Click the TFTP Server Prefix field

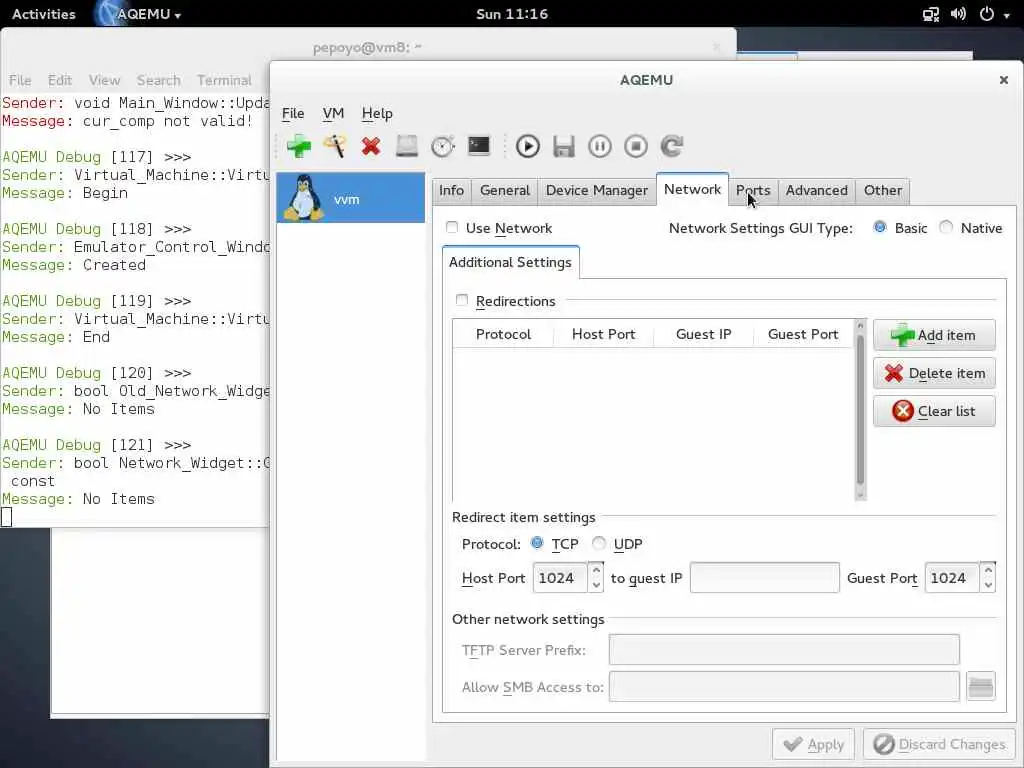(x=784, y=650)
